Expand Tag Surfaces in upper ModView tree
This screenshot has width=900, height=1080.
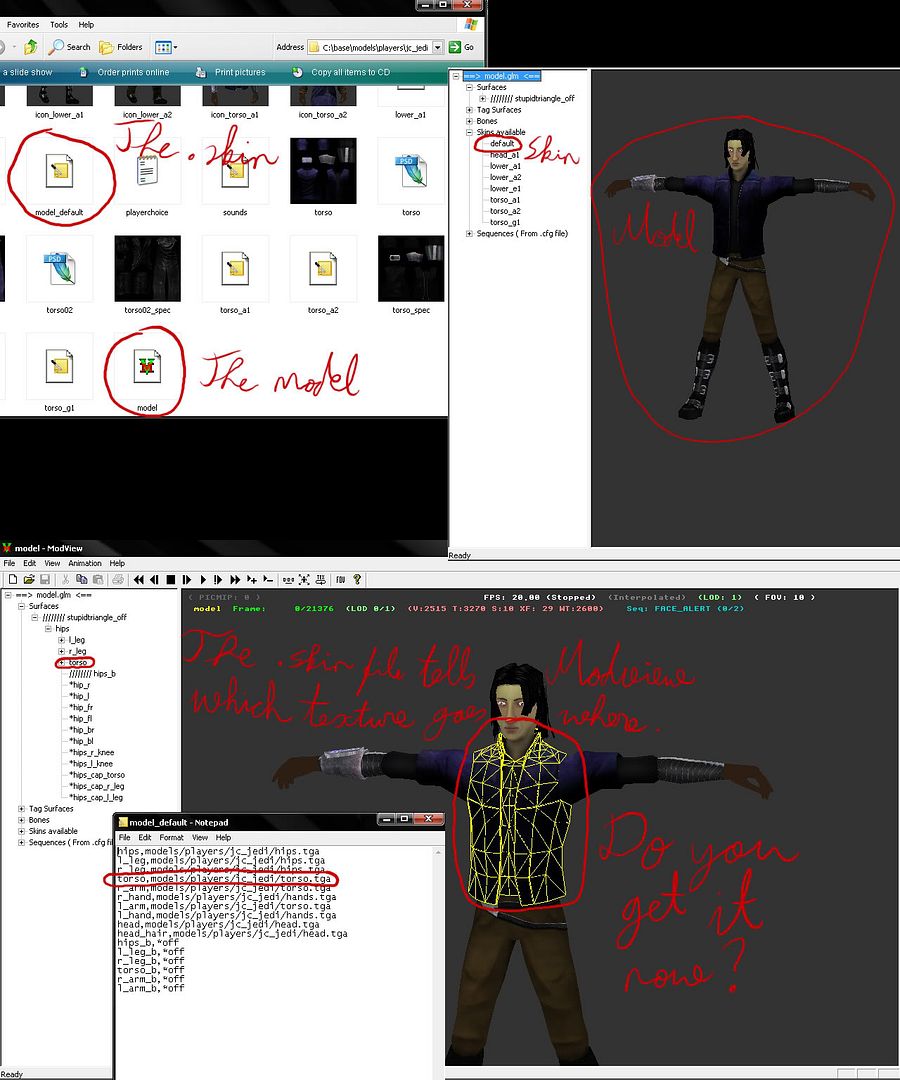[469, 110]
